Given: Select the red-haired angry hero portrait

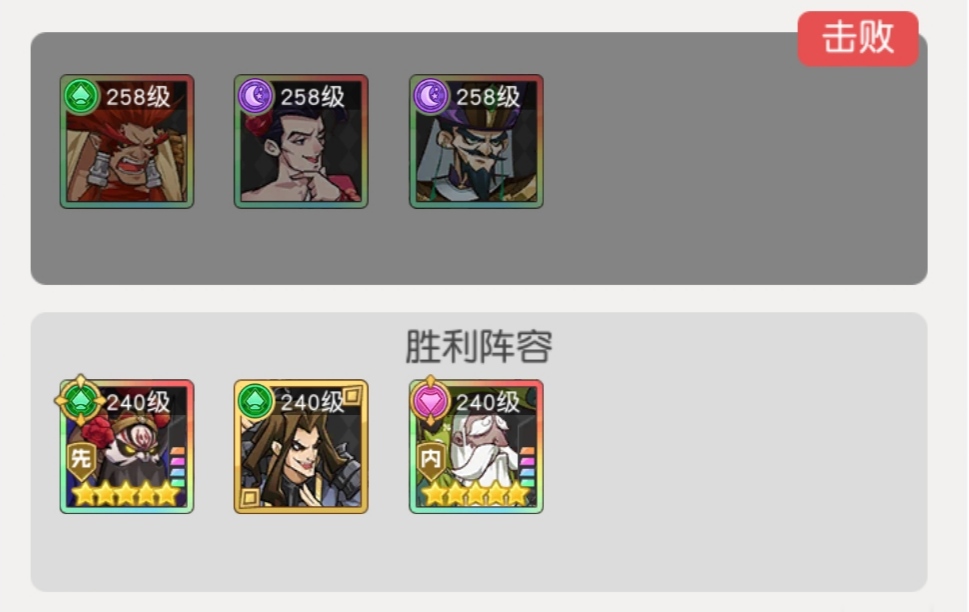Looking at the screenshot, I should [x=127, y=142].
